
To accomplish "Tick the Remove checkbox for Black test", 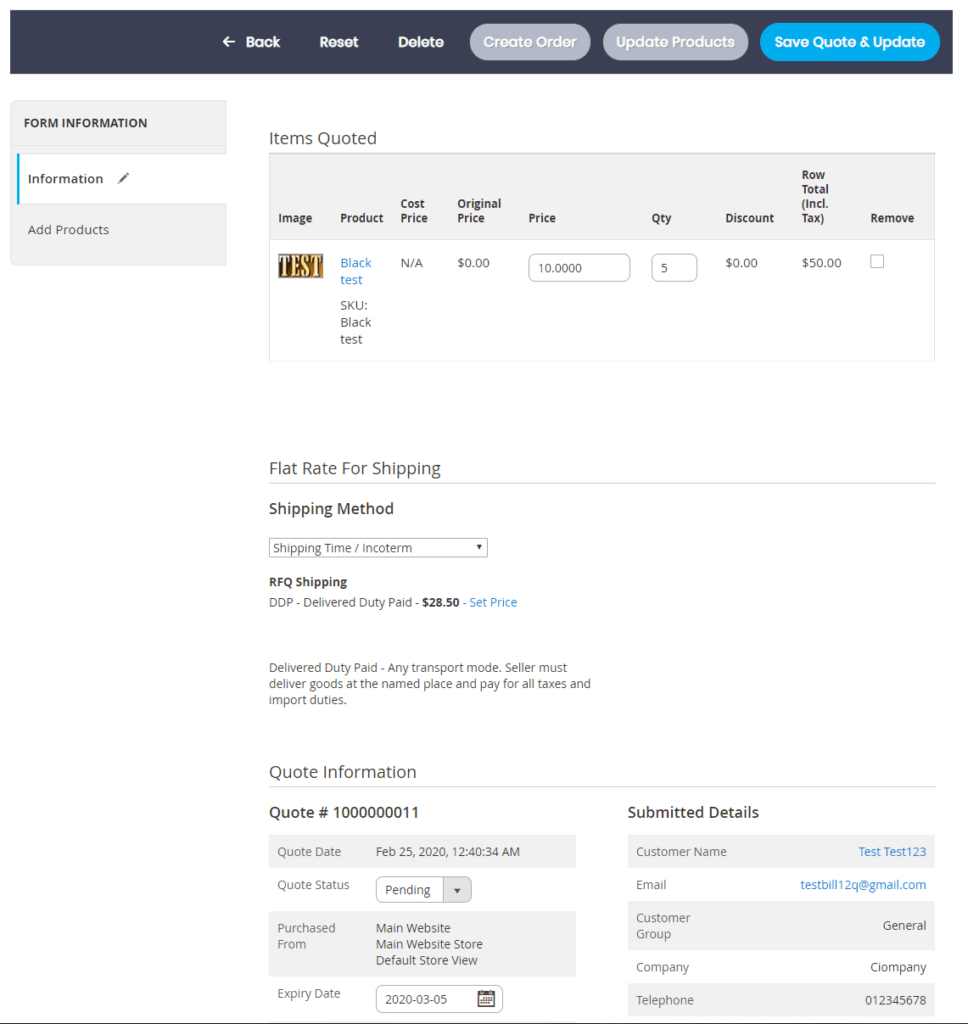I will [x=877, y=261].
